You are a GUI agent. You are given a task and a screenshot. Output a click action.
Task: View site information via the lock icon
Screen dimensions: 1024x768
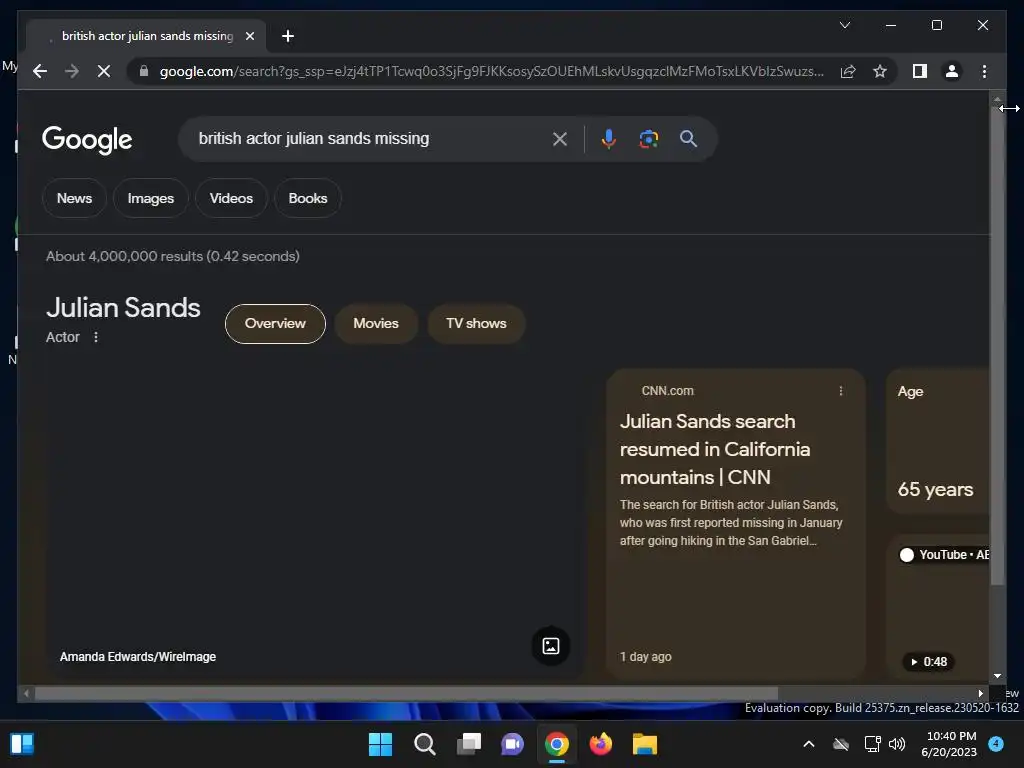pos(144,71)
